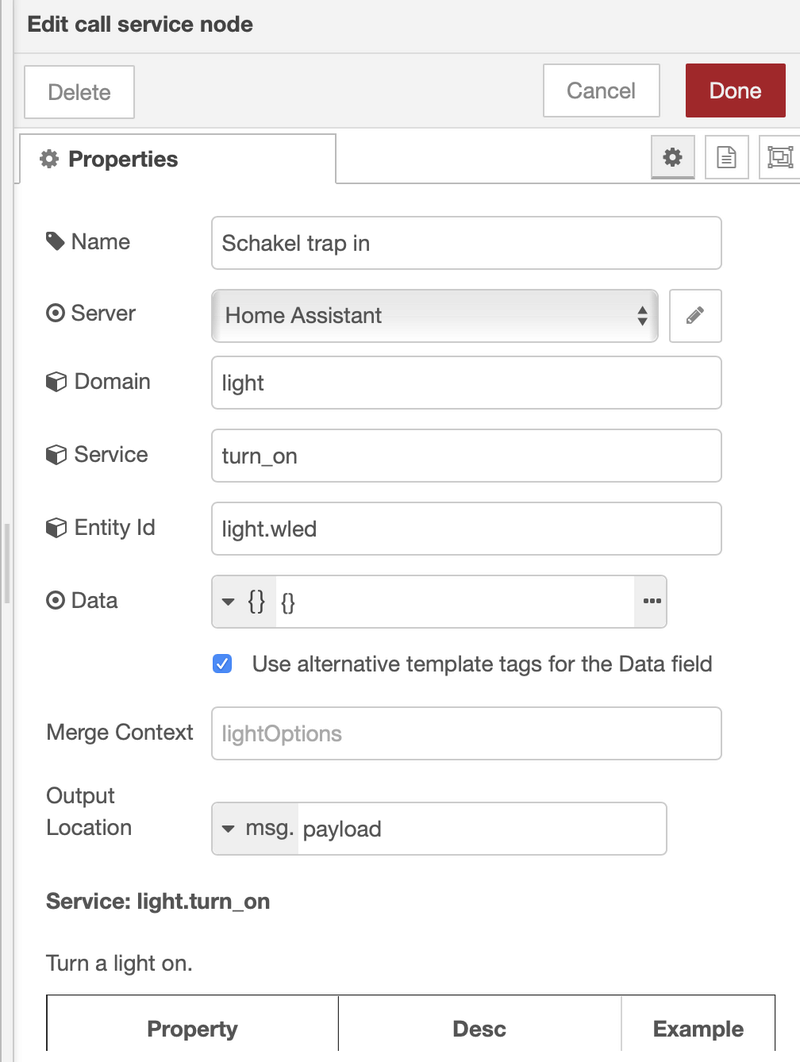Edit the Output Location payload field
The height and width of the screenshot is (1062, 800).
(x=480, y=829)
